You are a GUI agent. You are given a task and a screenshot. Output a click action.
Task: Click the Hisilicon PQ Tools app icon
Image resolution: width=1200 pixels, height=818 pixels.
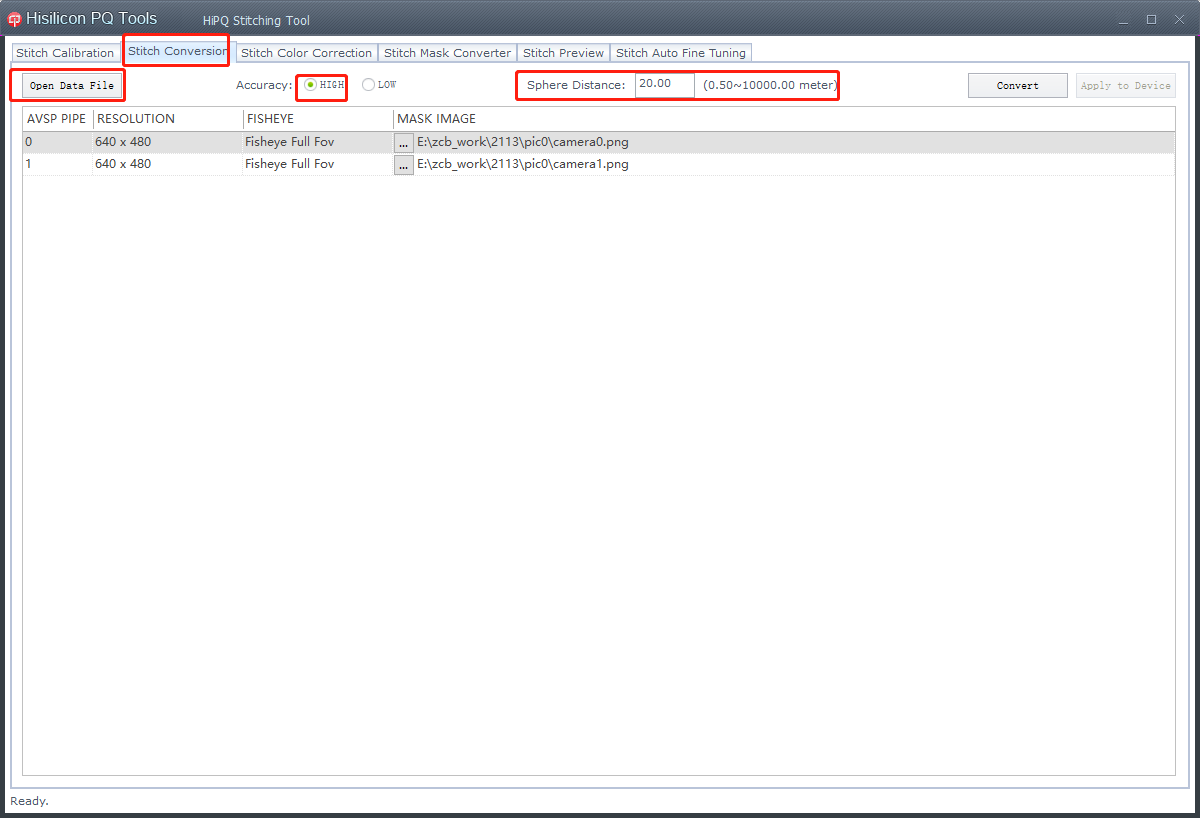[13, 17]
